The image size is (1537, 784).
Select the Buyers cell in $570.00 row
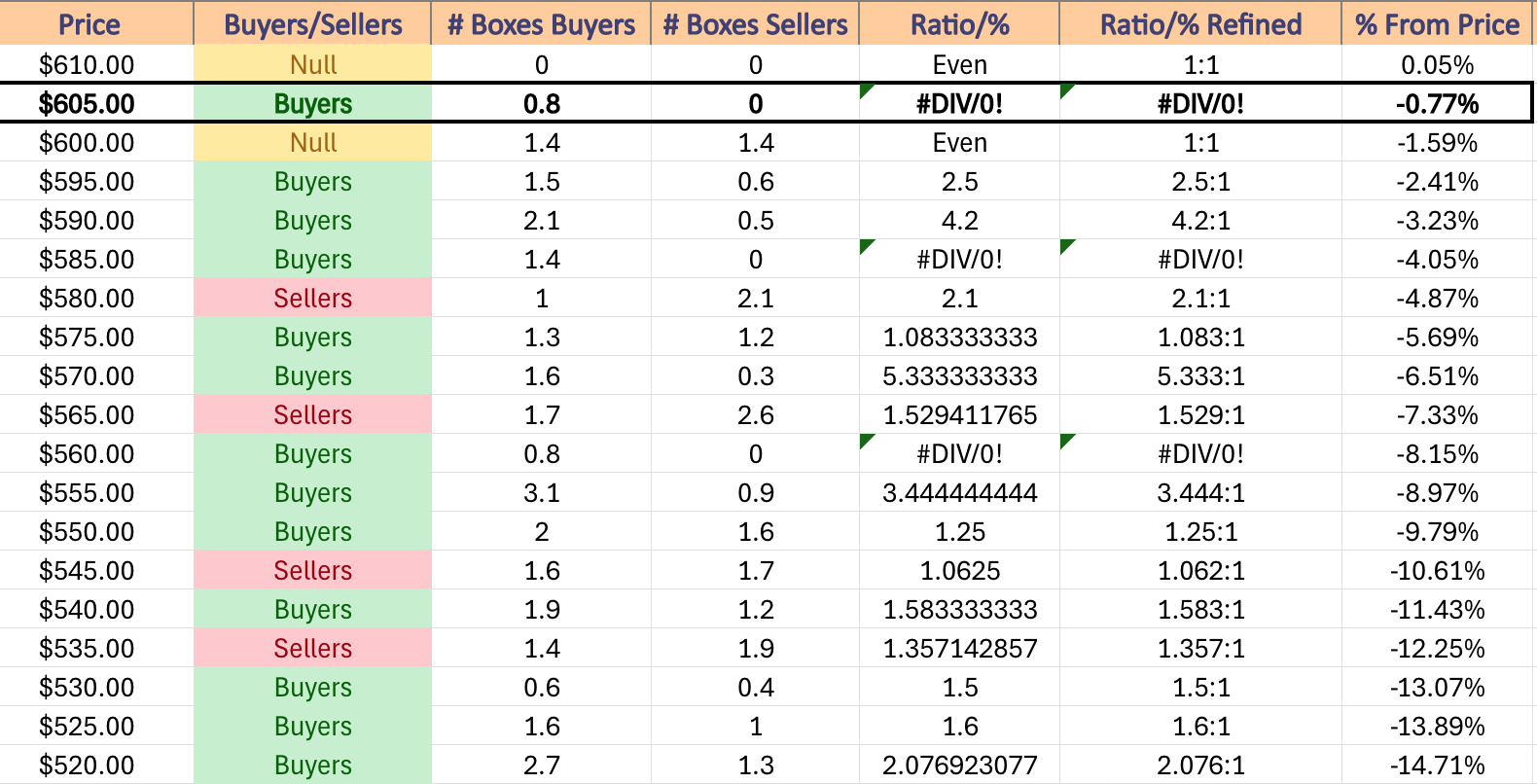312,375
